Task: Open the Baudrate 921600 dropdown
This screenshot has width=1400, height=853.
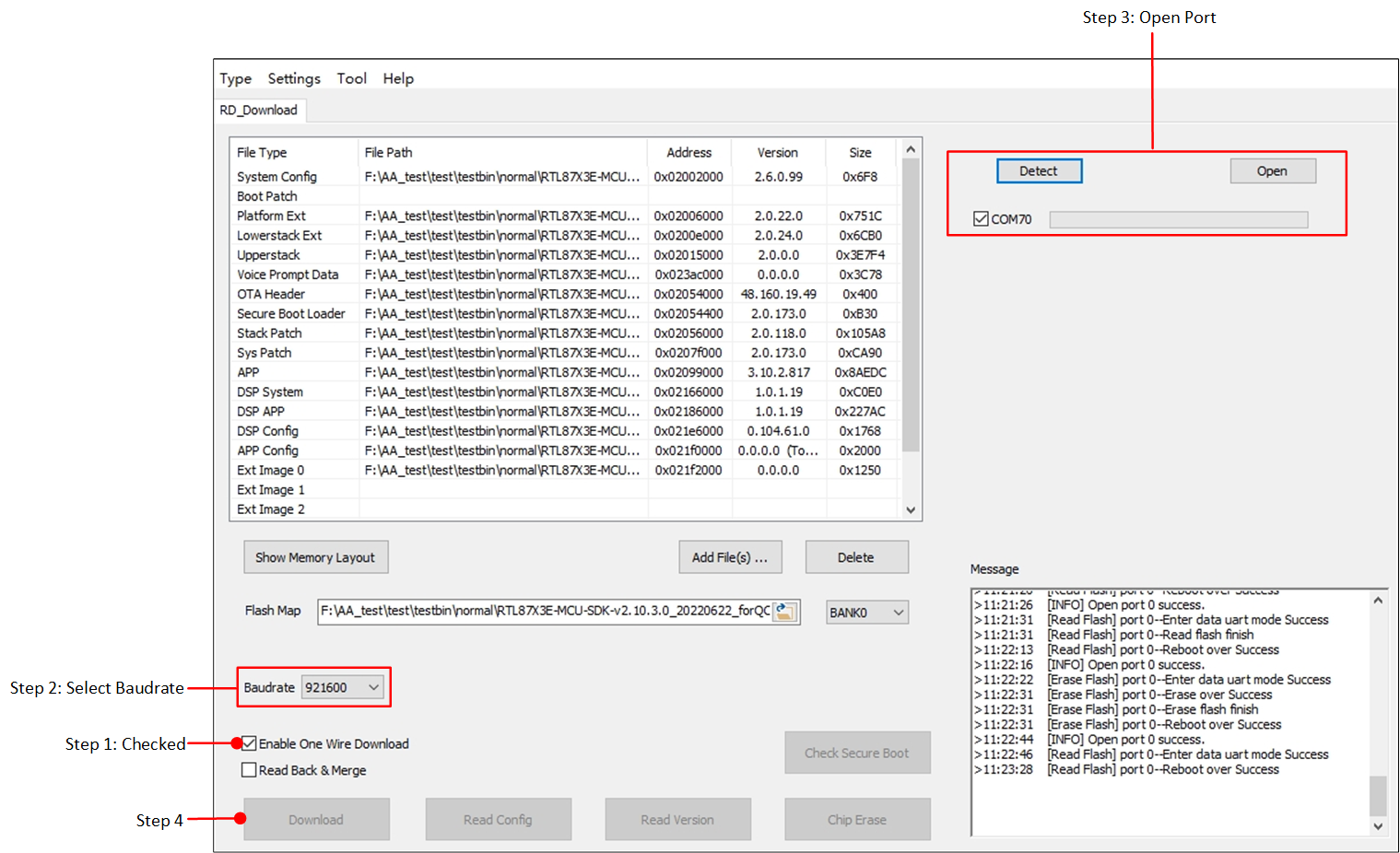Action: 343,687
